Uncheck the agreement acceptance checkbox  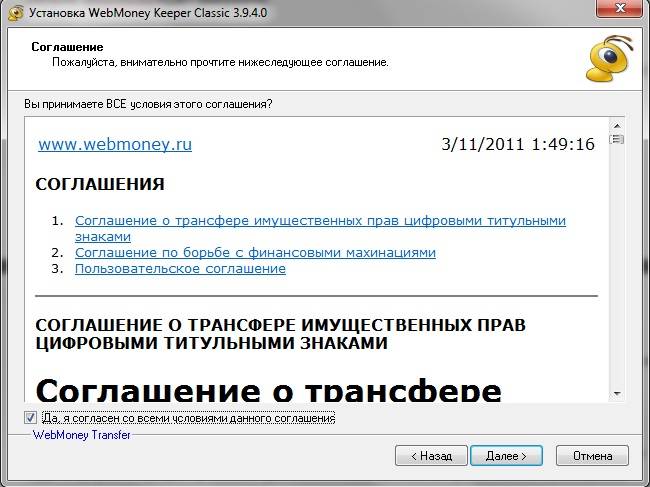(x=30, y=417)
